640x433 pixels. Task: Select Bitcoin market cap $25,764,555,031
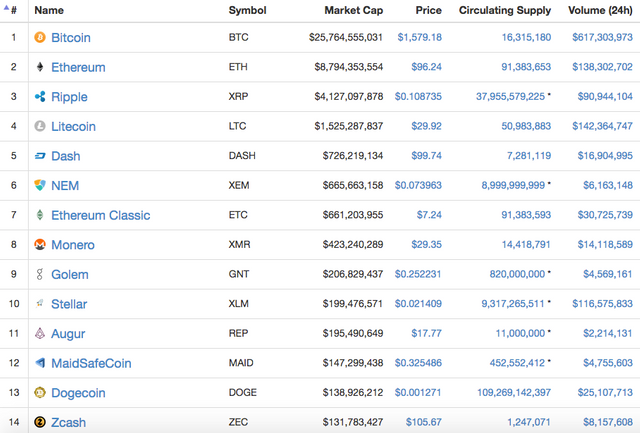346,37
